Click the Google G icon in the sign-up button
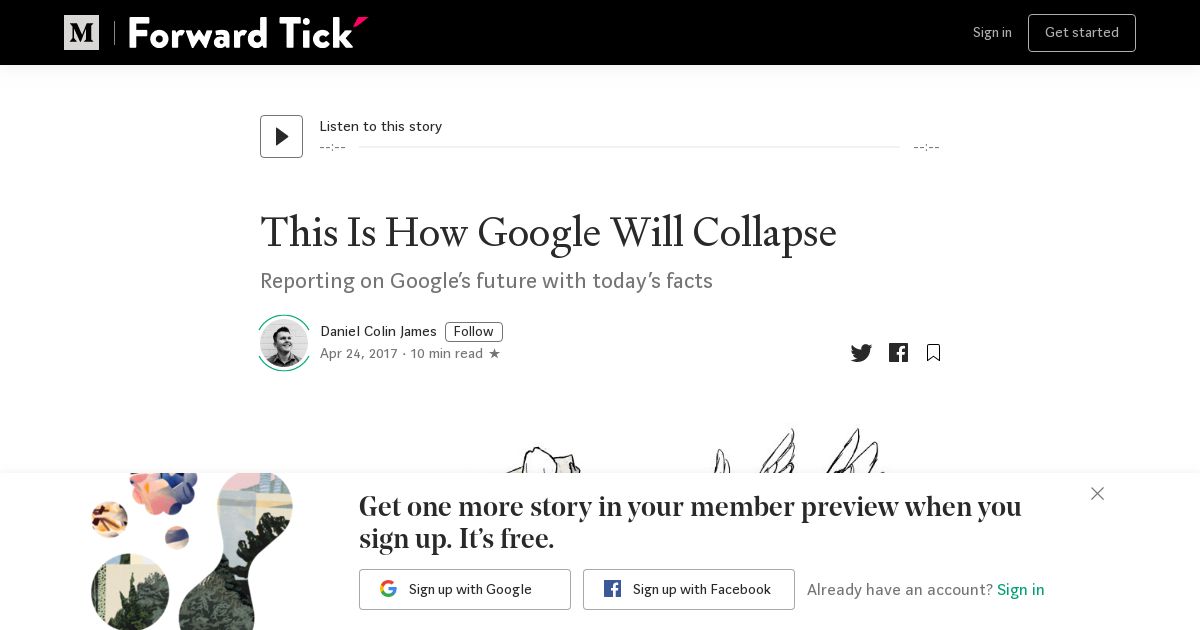 (x=388, y=590)
